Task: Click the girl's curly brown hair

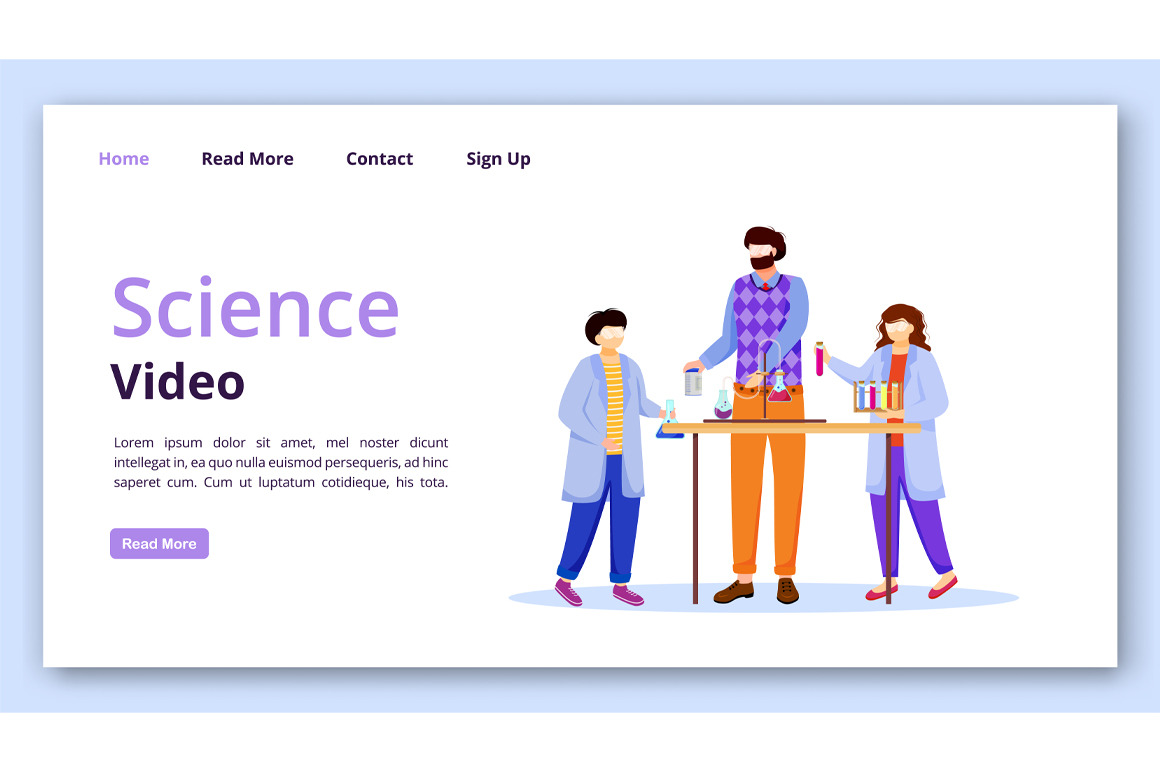Action: [902, 322]
